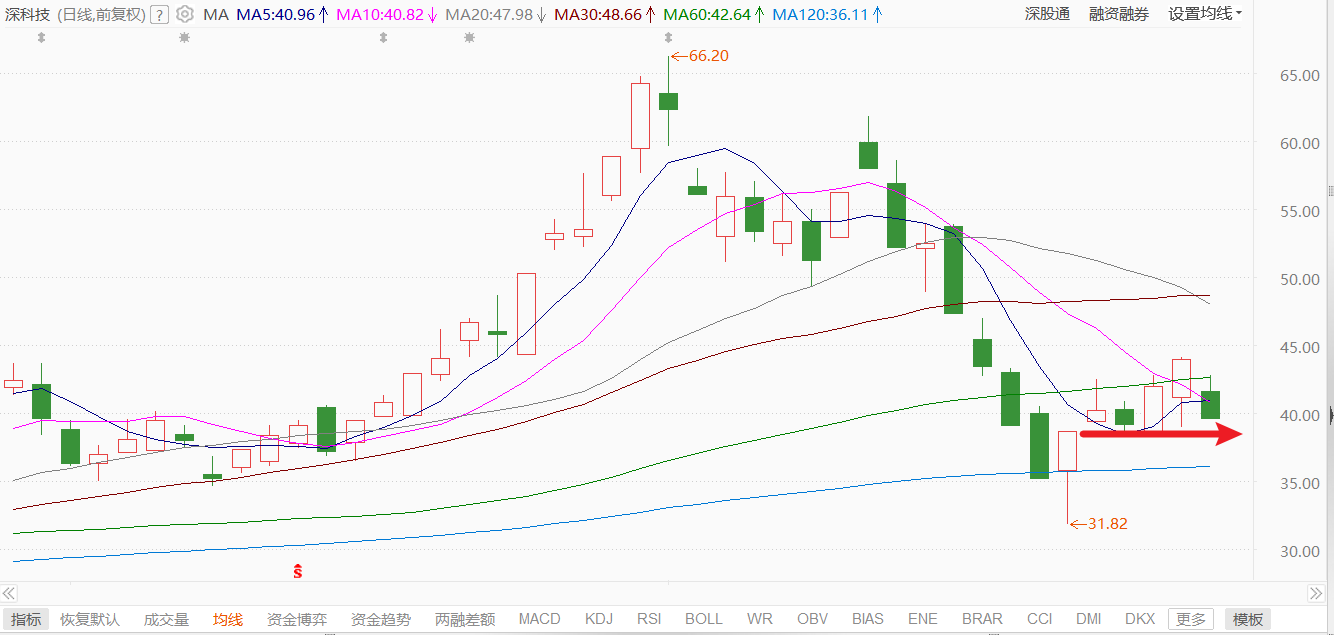Click the red S marker on chart
Viewport: 1334px width, 635px height.
(x=297, y=572)
